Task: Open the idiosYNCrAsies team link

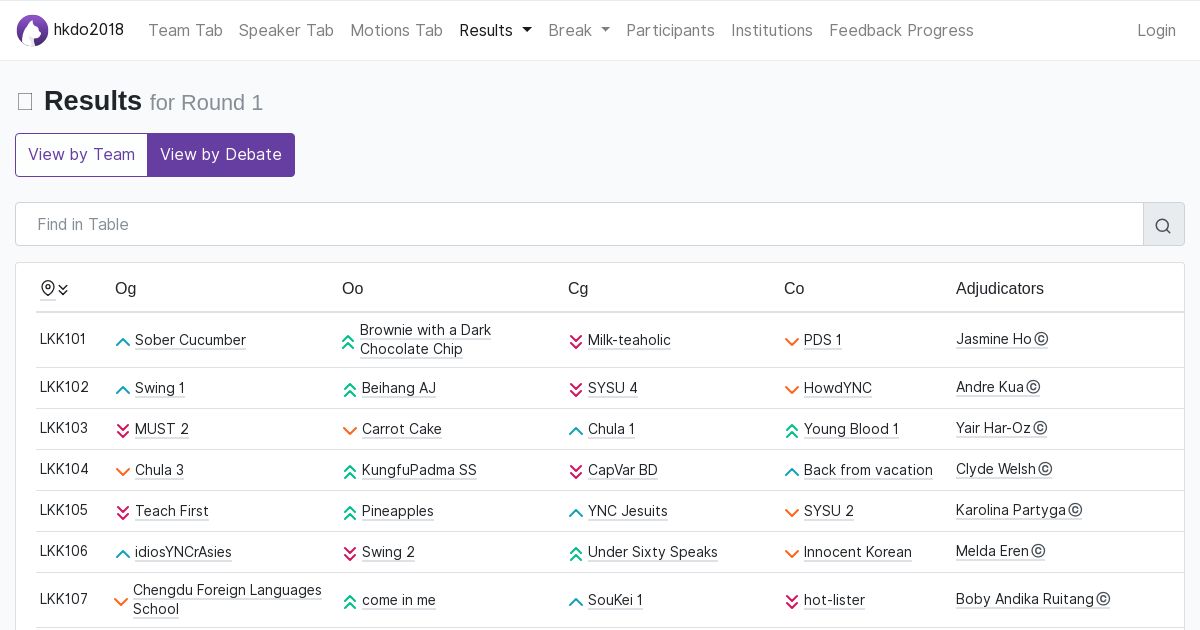Action: pos(183,552)
